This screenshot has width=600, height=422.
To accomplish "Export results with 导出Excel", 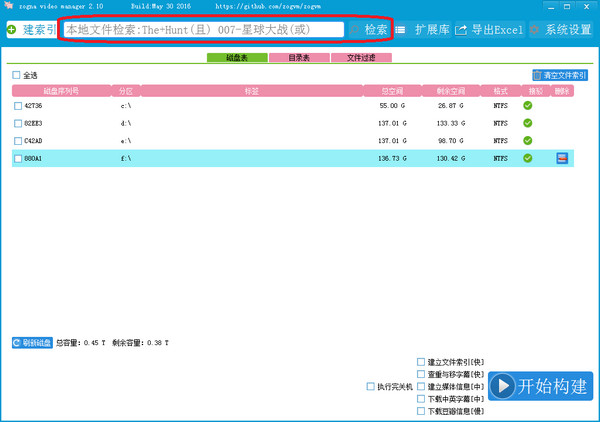I will click(x=490, y=30).
